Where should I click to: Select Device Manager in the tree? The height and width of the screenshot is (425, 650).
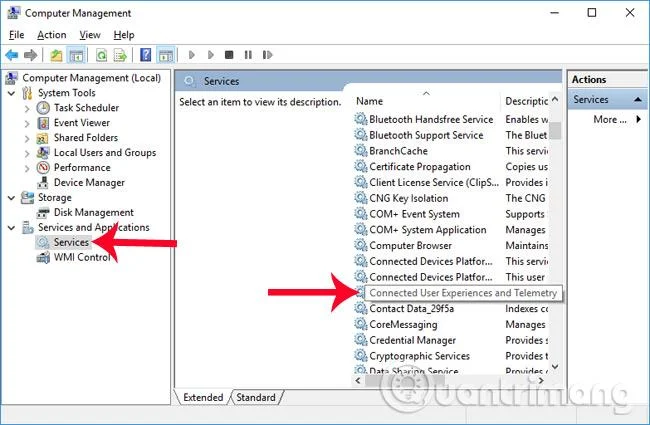pos(89,183)
